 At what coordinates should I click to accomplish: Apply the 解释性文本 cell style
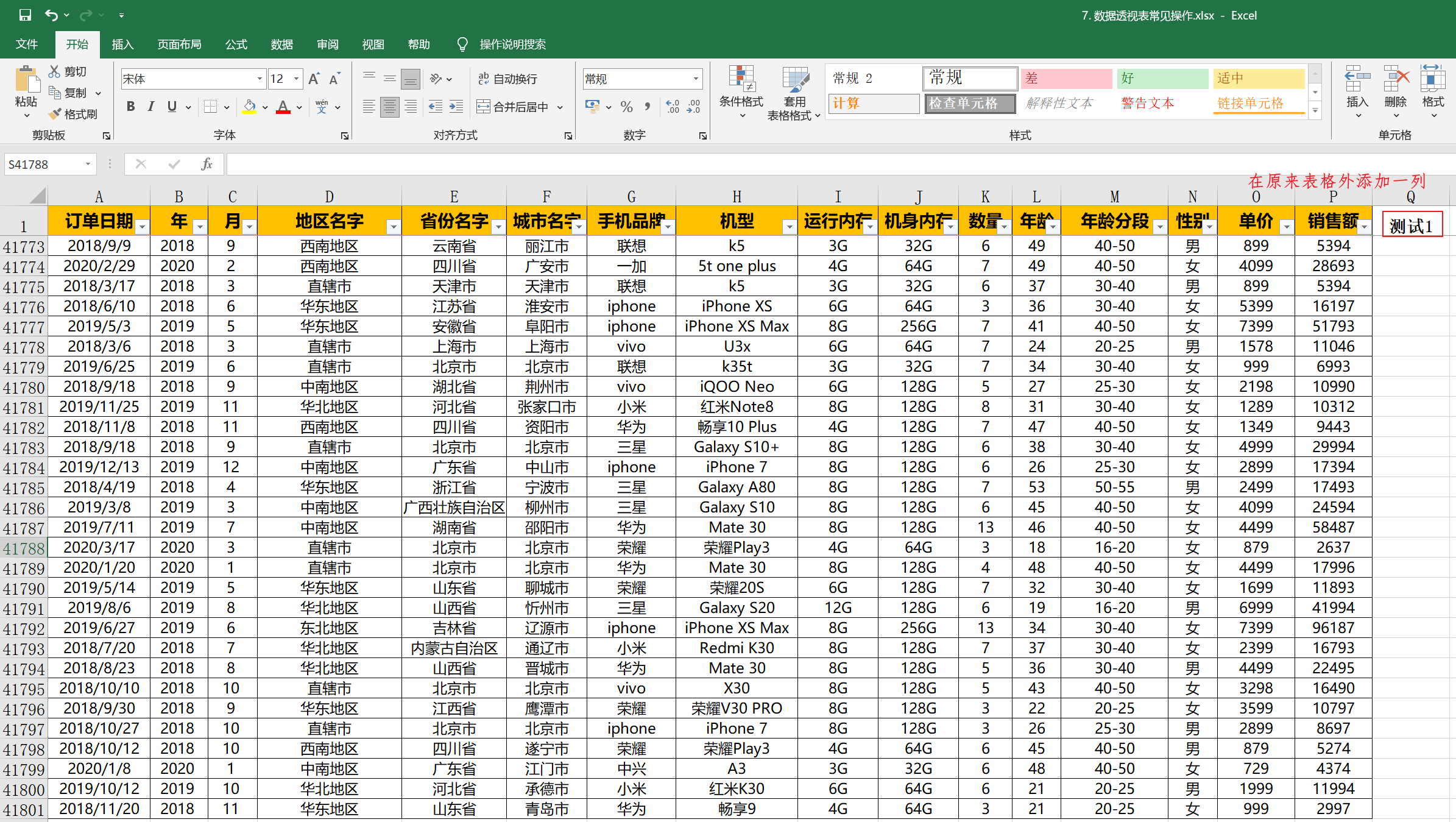click(1066, 103)
